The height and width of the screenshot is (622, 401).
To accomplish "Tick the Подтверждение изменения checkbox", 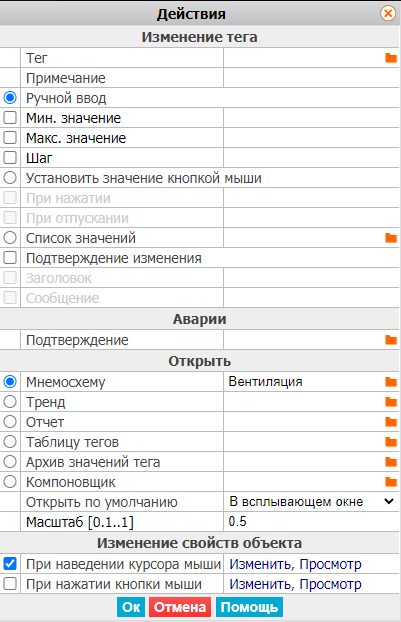I will pos(10,258).
